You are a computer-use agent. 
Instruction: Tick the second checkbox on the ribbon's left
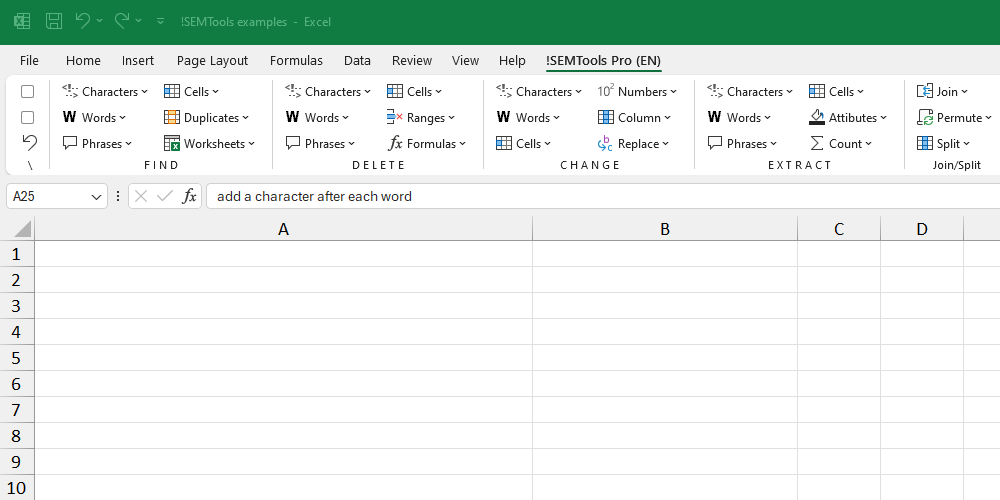28,117
